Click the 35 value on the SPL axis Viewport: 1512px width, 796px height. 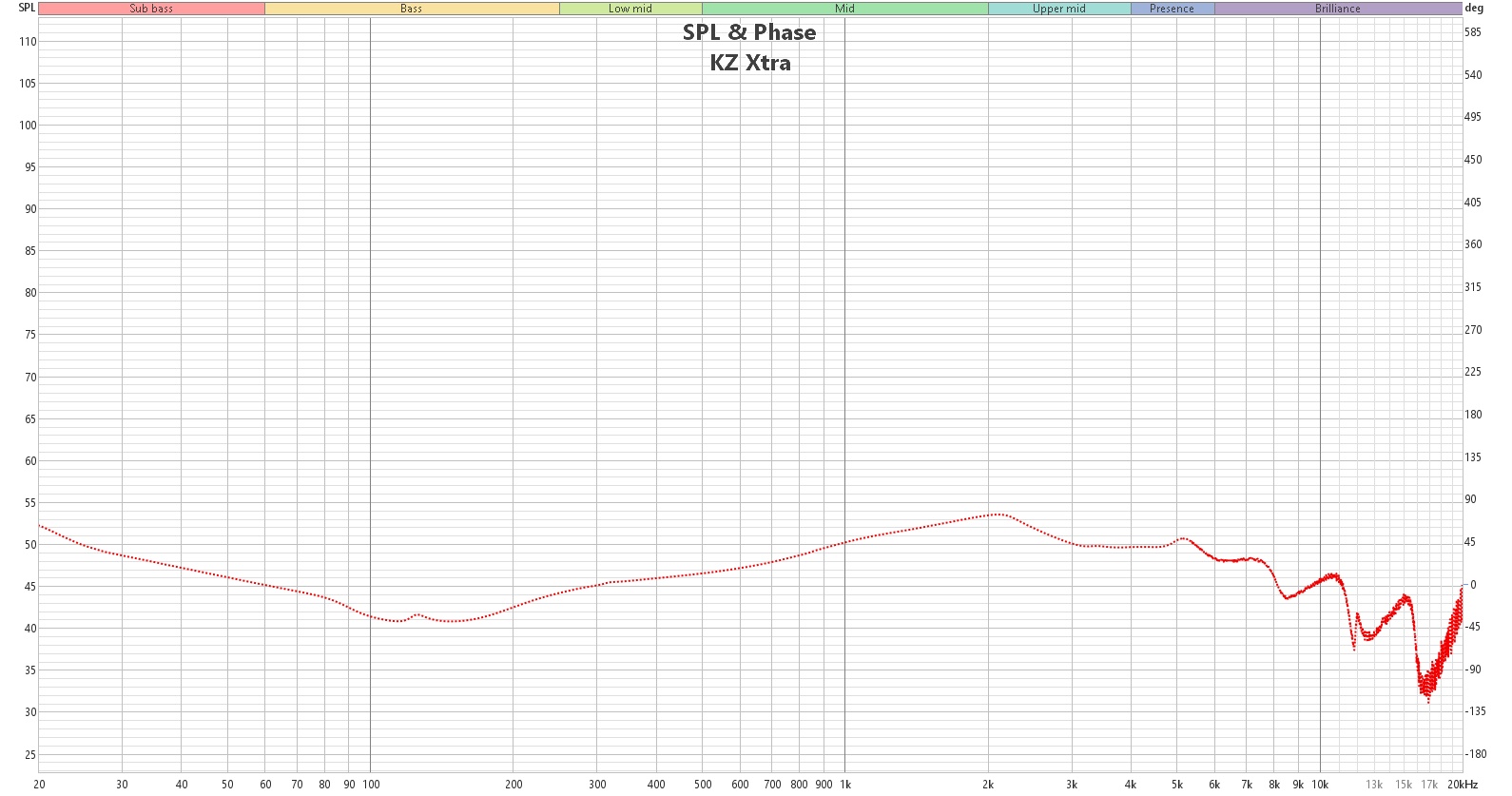coord(30,670)
